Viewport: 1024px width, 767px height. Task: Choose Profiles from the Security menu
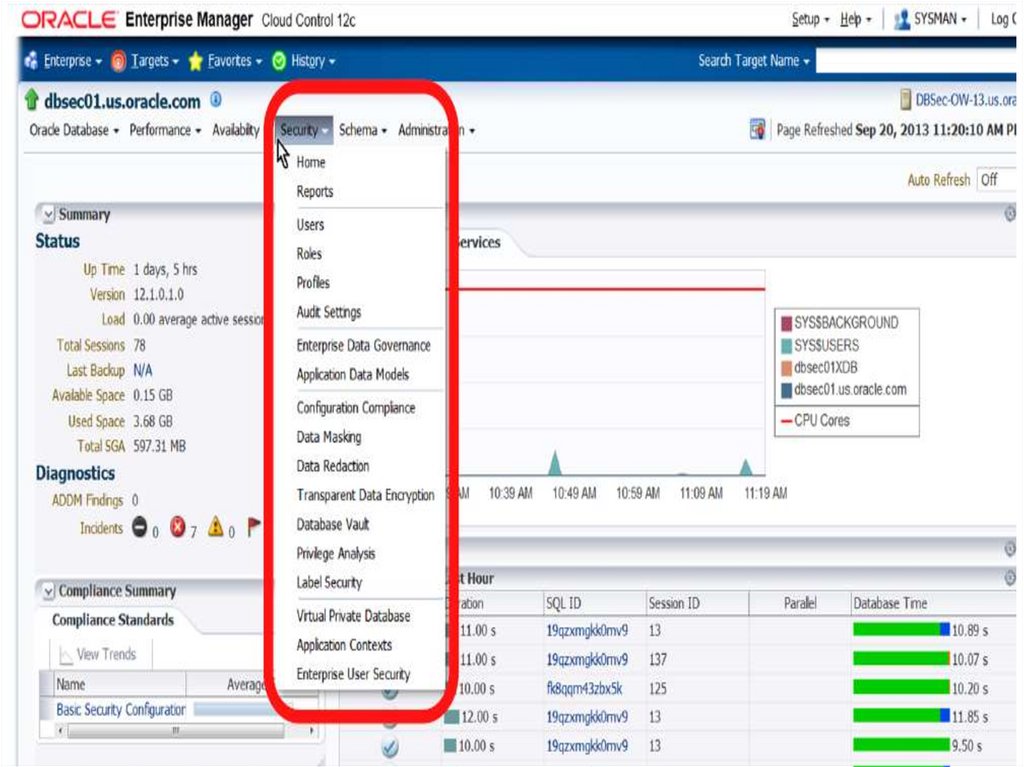313,283
